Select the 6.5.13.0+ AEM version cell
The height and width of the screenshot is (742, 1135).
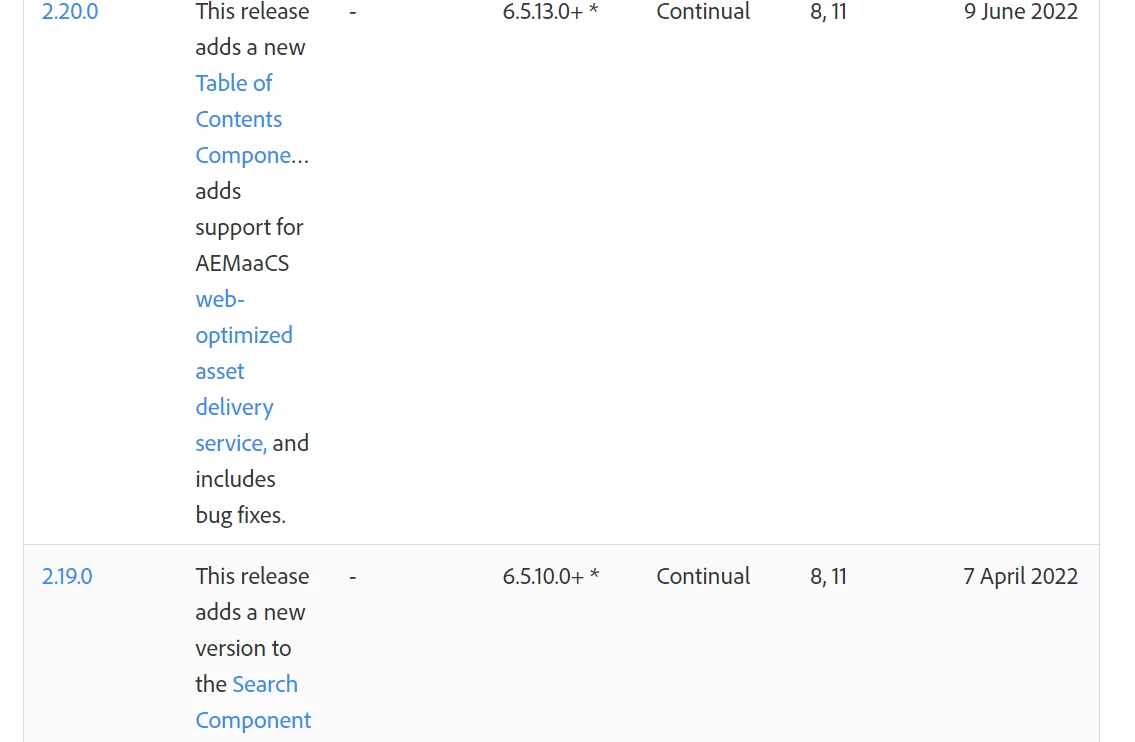click(551, 12)
